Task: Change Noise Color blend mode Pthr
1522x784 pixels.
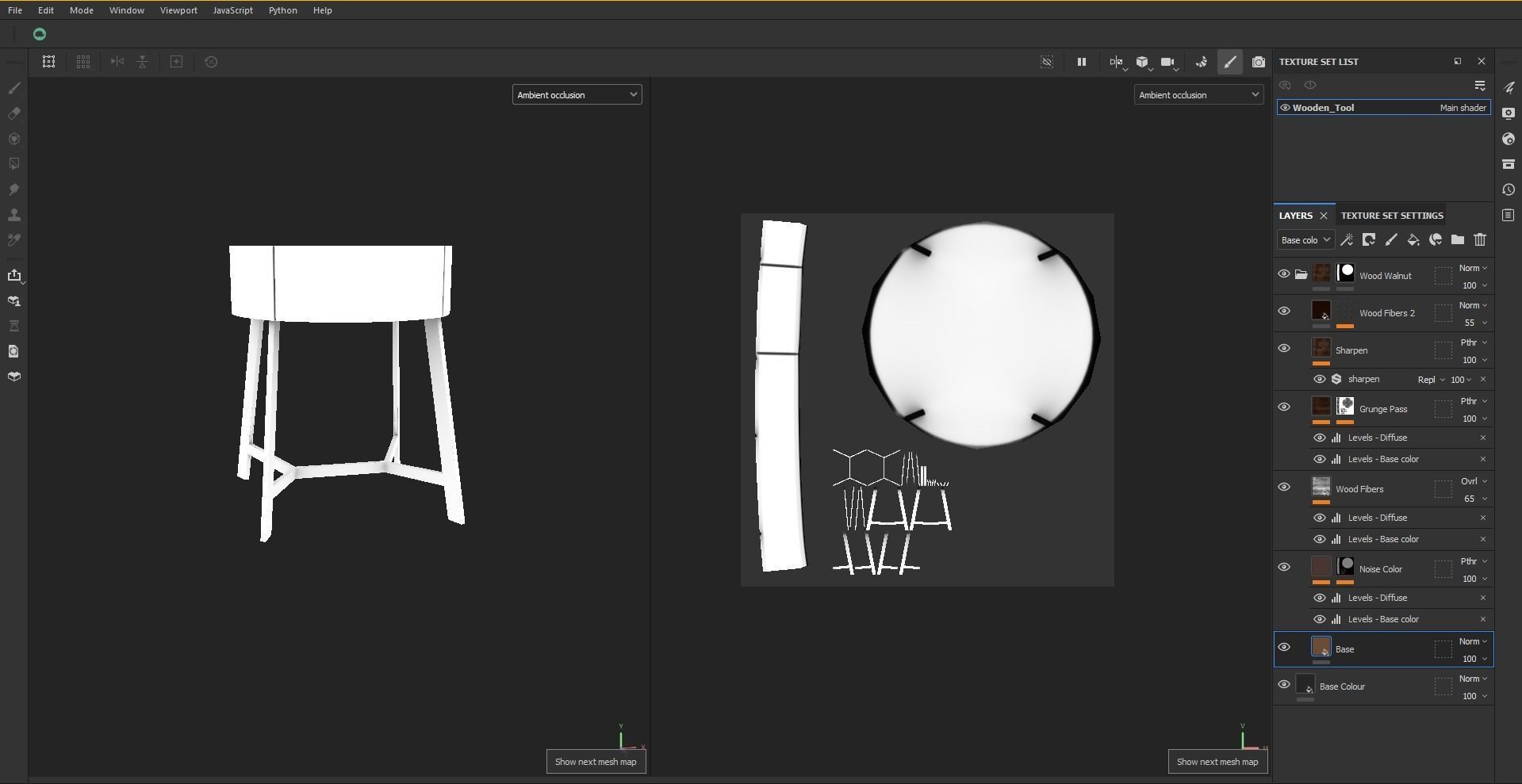Action: (1473, 561)
